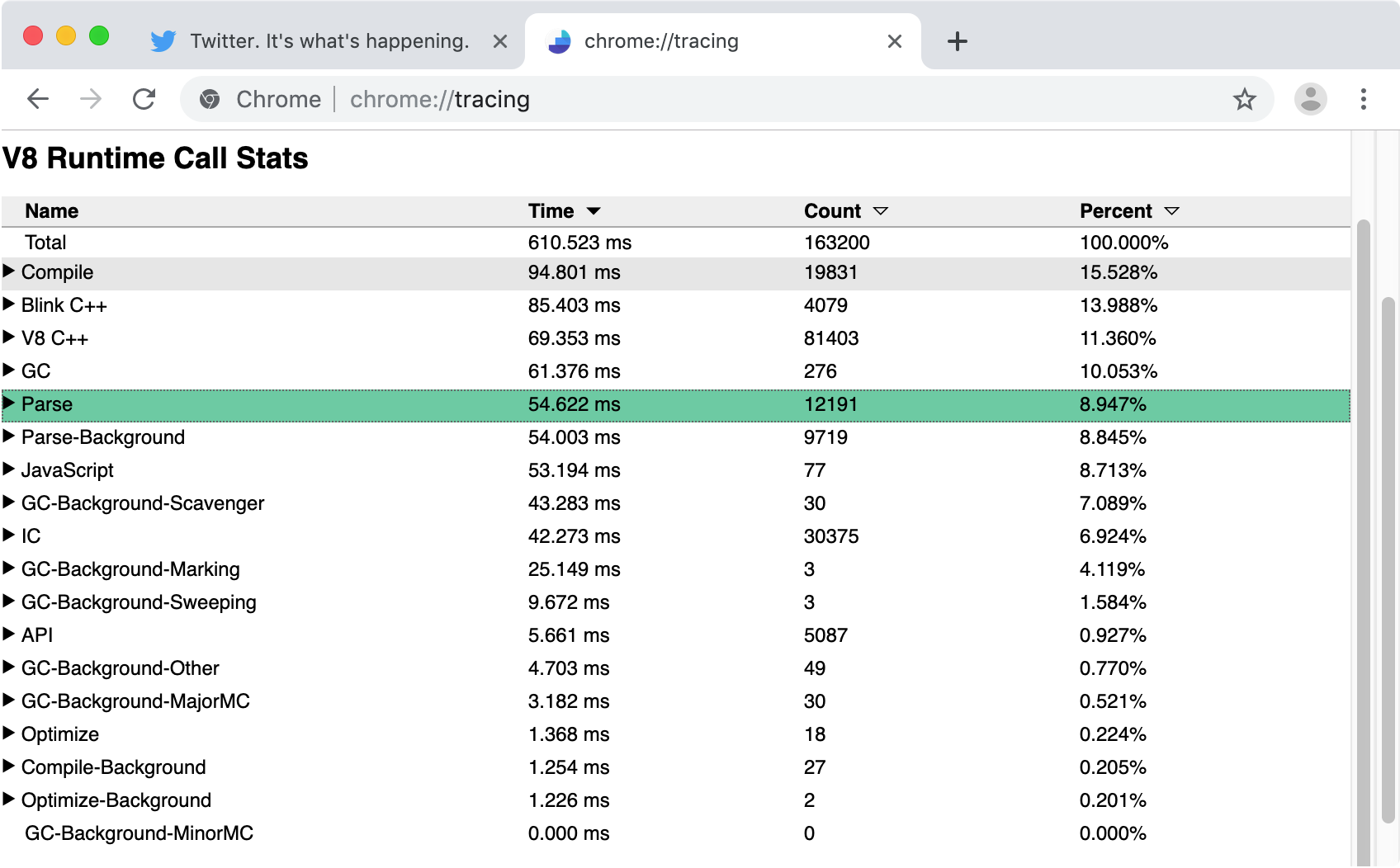The width and height of the screenshot is (1400, 868).
Task: Click the Chrome site info icon
Action: coord(210,99)
